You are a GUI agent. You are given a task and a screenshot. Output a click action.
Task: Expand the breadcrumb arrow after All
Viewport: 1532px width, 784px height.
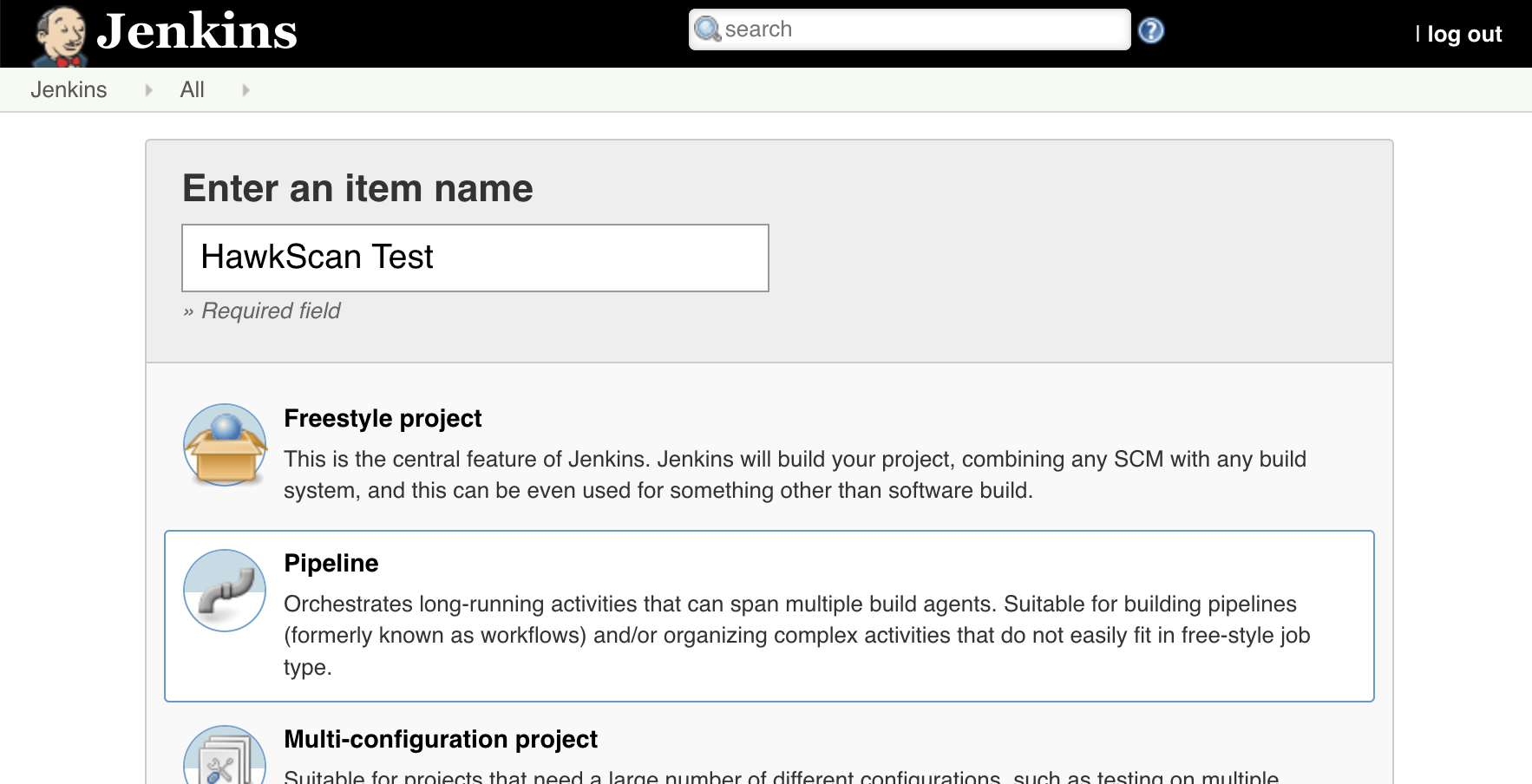click(246, 89)
